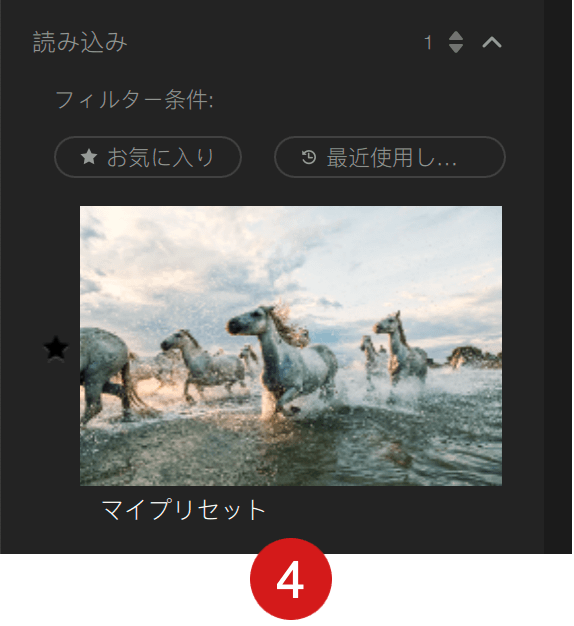Click the panel's vertical scrollbar track on the right
The height and width of the screenshot is (626, 574).
558,277
